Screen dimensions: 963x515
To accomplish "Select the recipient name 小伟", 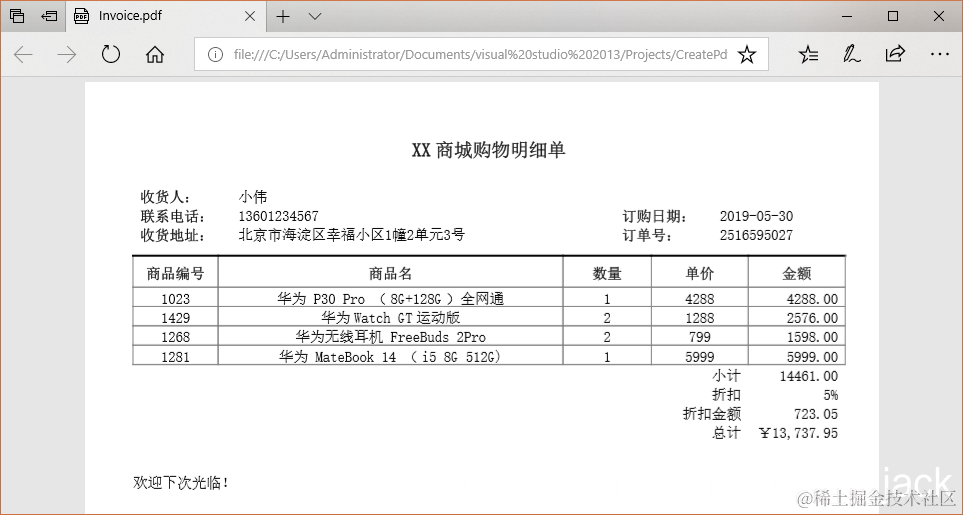I will click(253, 197).
